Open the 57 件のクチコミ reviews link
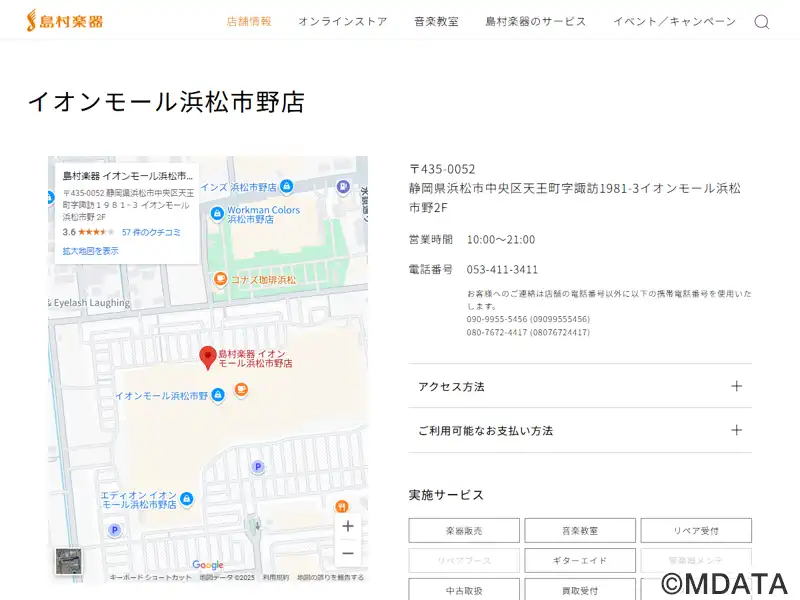The height and width of the screenshot is (600, 800). click(x=151, y=232)
